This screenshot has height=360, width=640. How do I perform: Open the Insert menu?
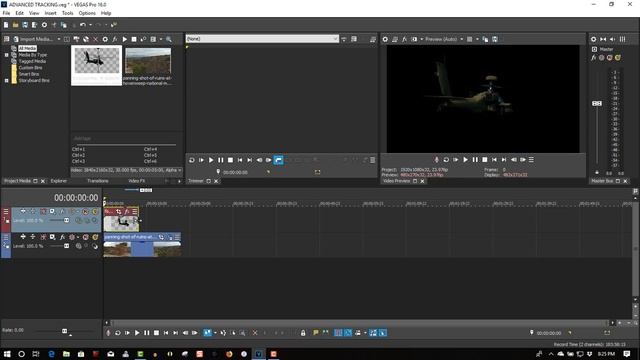[50, 13]
